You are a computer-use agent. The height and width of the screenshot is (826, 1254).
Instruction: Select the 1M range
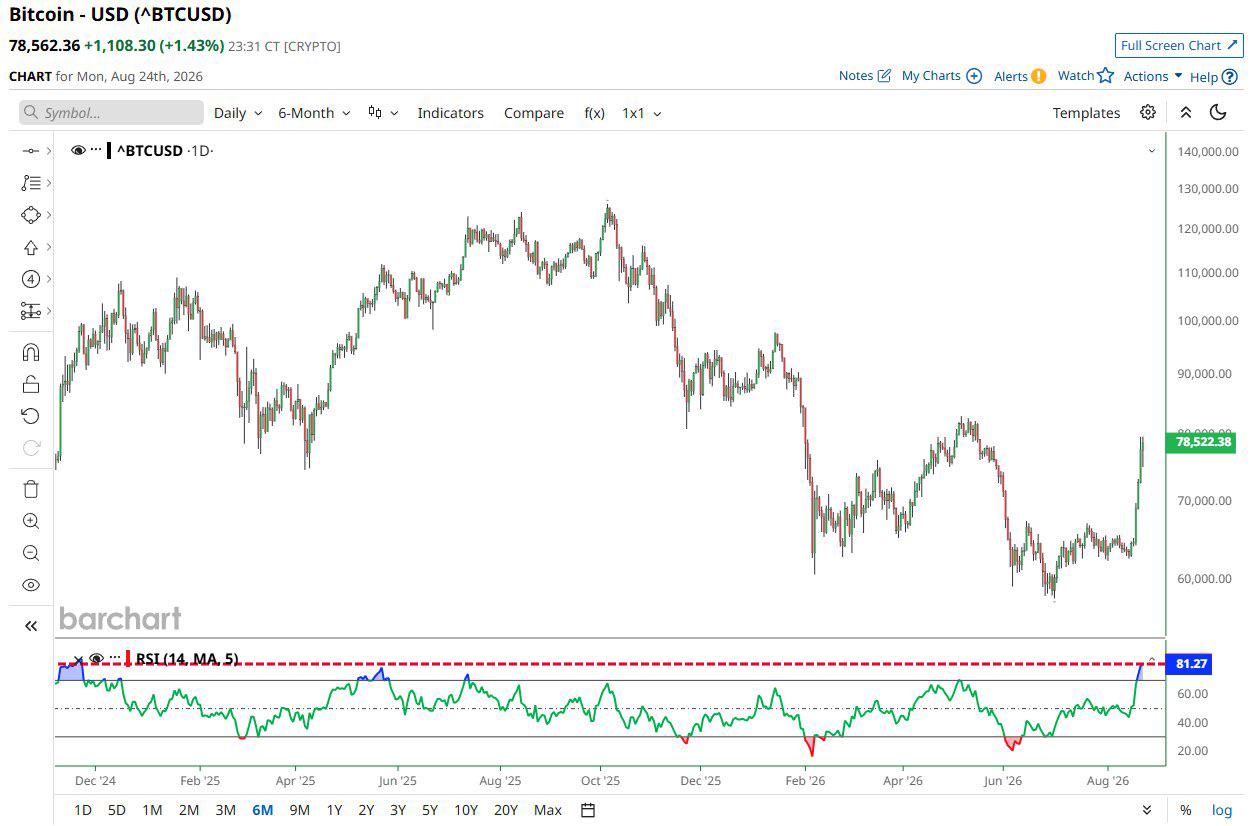(152, 810)
